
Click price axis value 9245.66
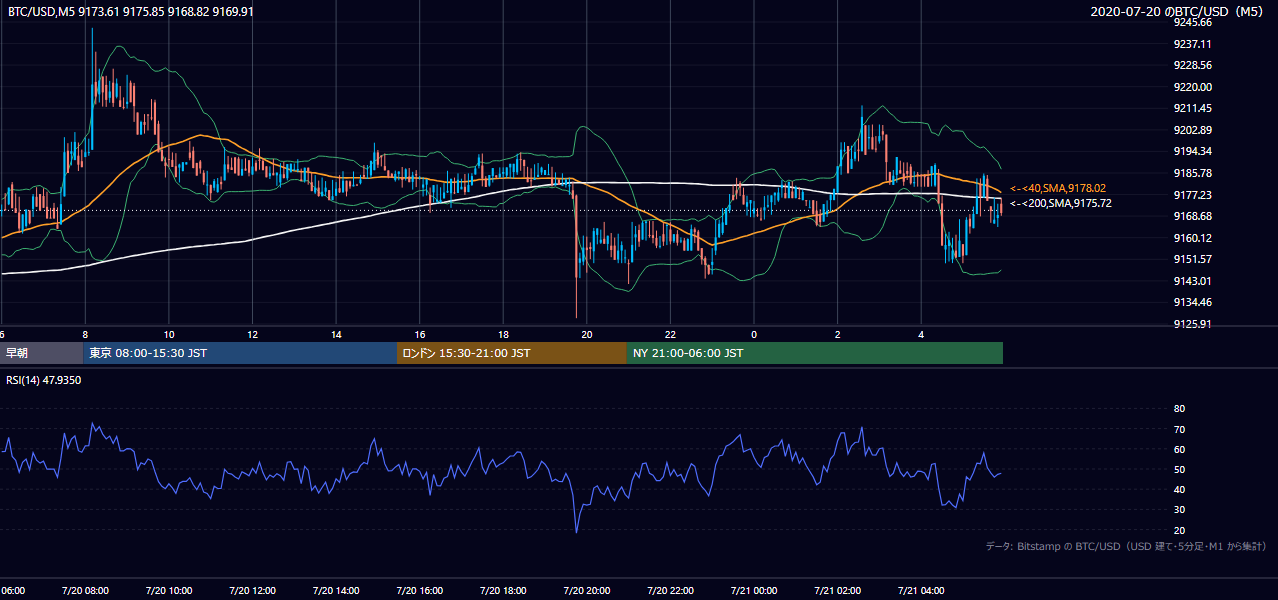pos(1193,22)
